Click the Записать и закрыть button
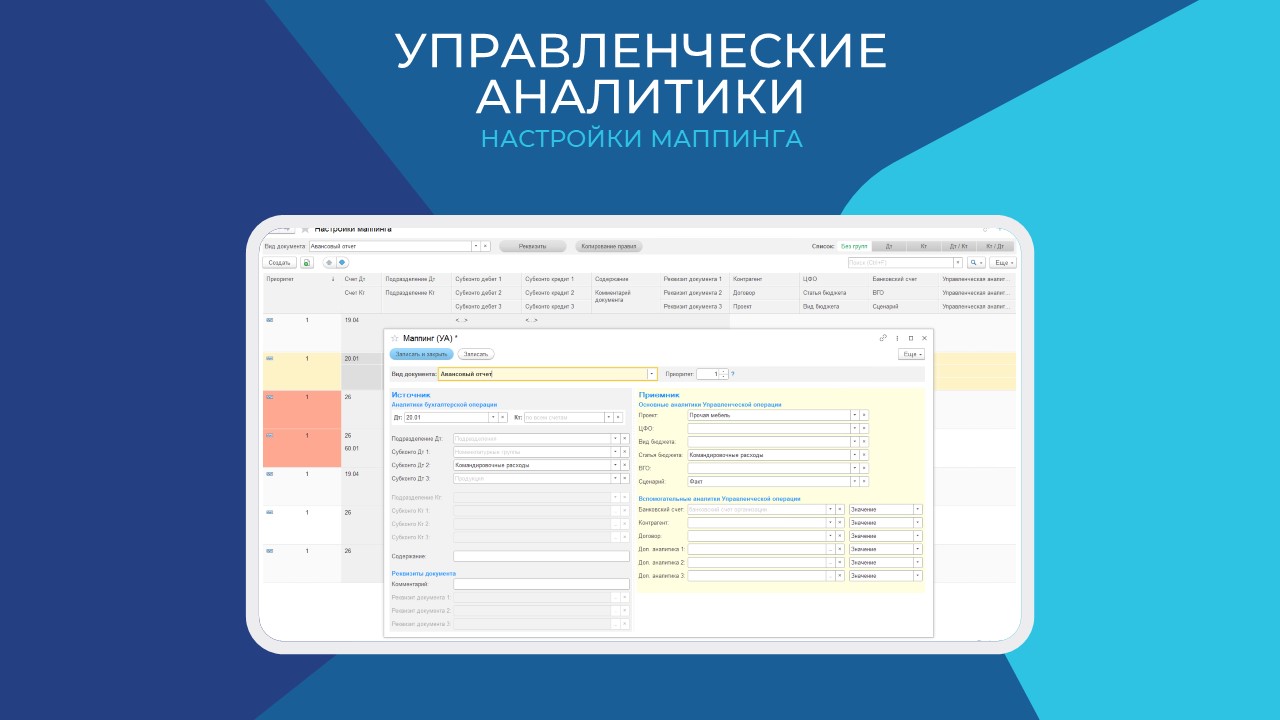The image size is (1280, 720). 421,354
